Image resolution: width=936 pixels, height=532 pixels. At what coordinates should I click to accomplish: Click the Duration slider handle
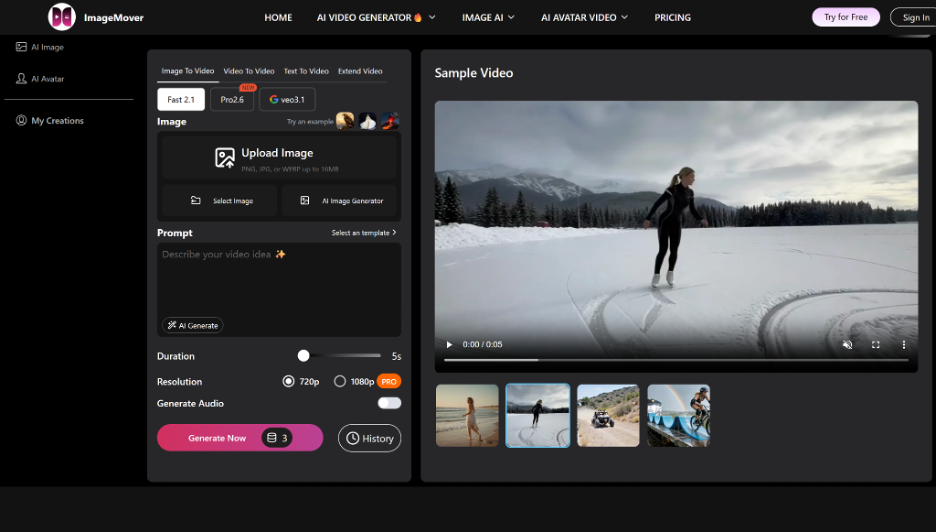pos(303,356)
